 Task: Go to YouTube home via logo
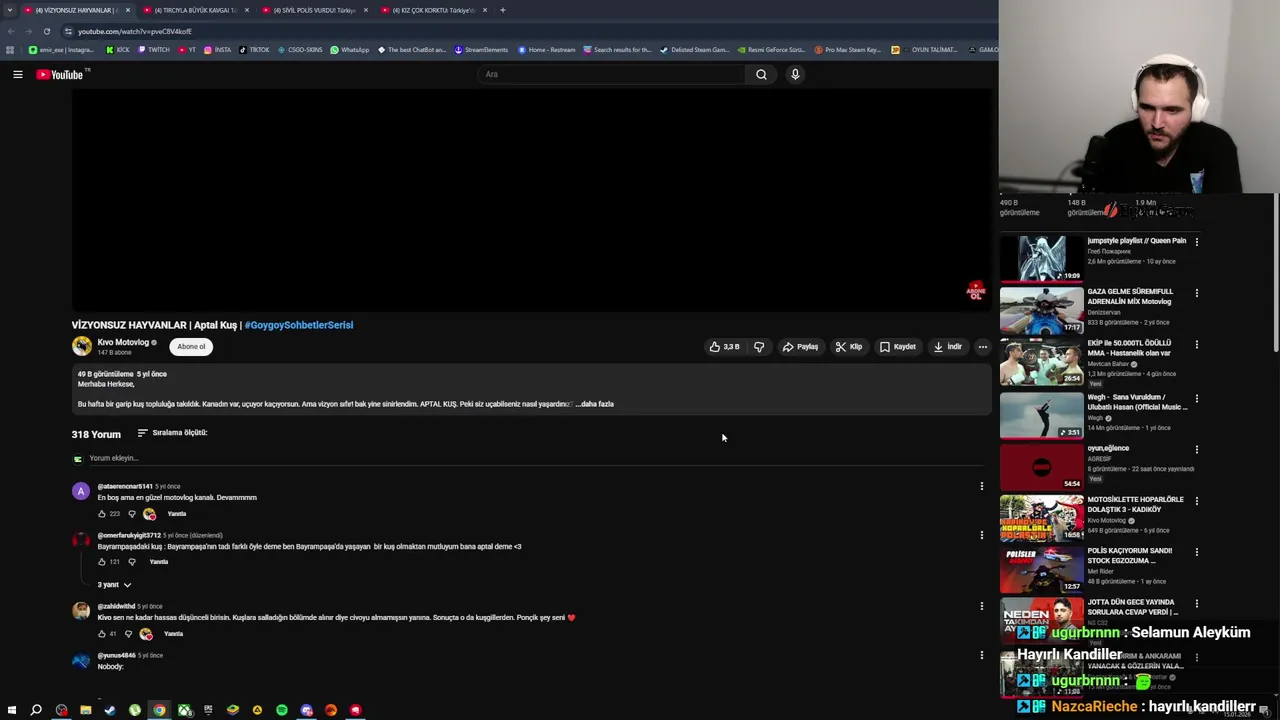tap(60, 74)
